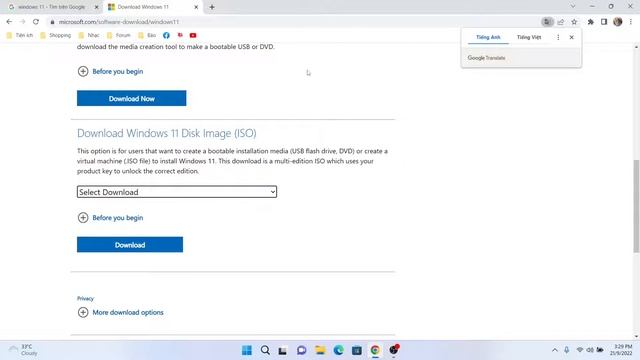Viewport: 640px width, 360px height.
Task: Open Google Translate icon in address bar
Action: pos(547,22)
